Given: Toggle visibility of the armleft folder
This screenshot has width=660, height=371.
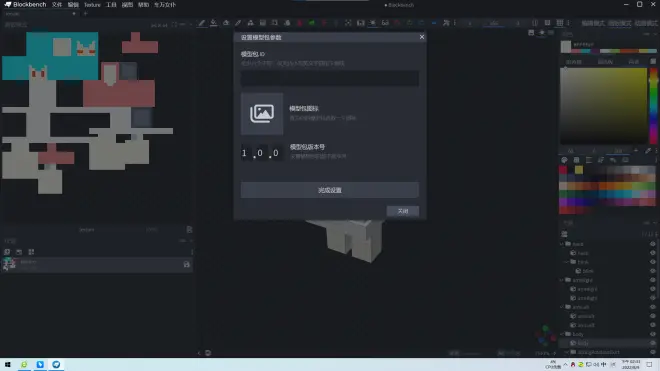Looking at the screenshot, I should (x=652, y=307).
